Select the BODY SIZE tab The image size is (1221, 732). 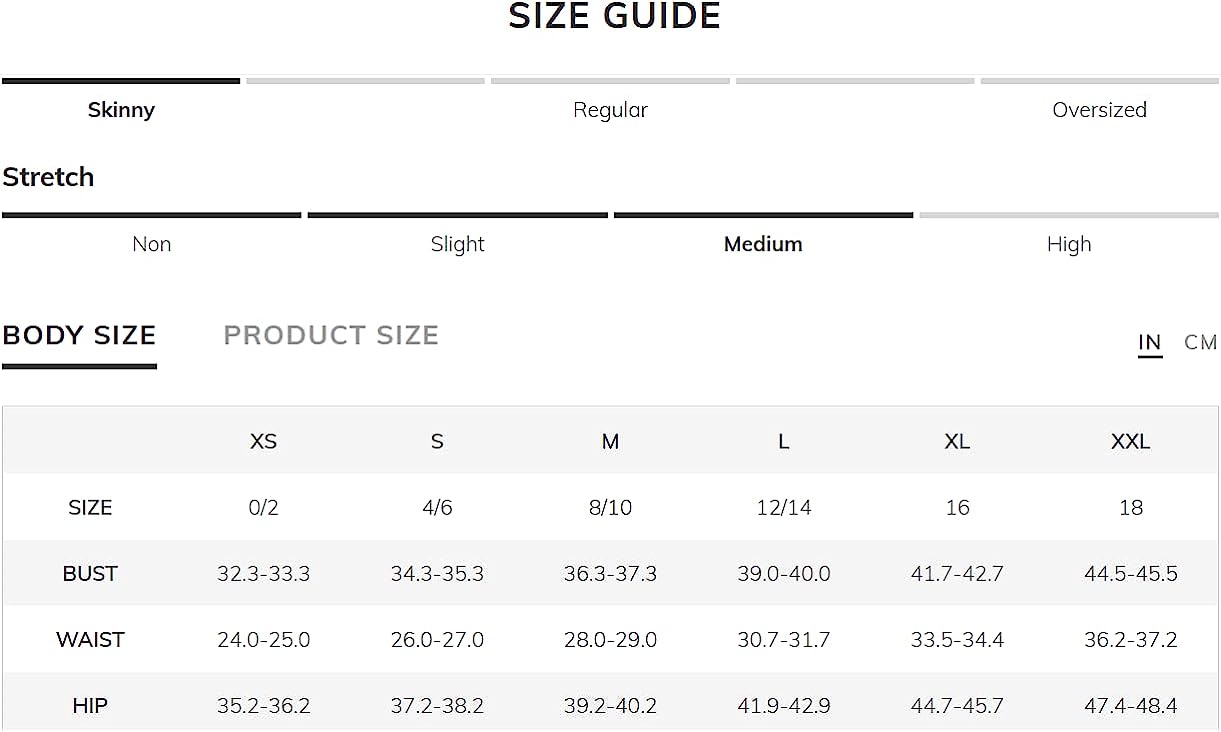[79, 335]
